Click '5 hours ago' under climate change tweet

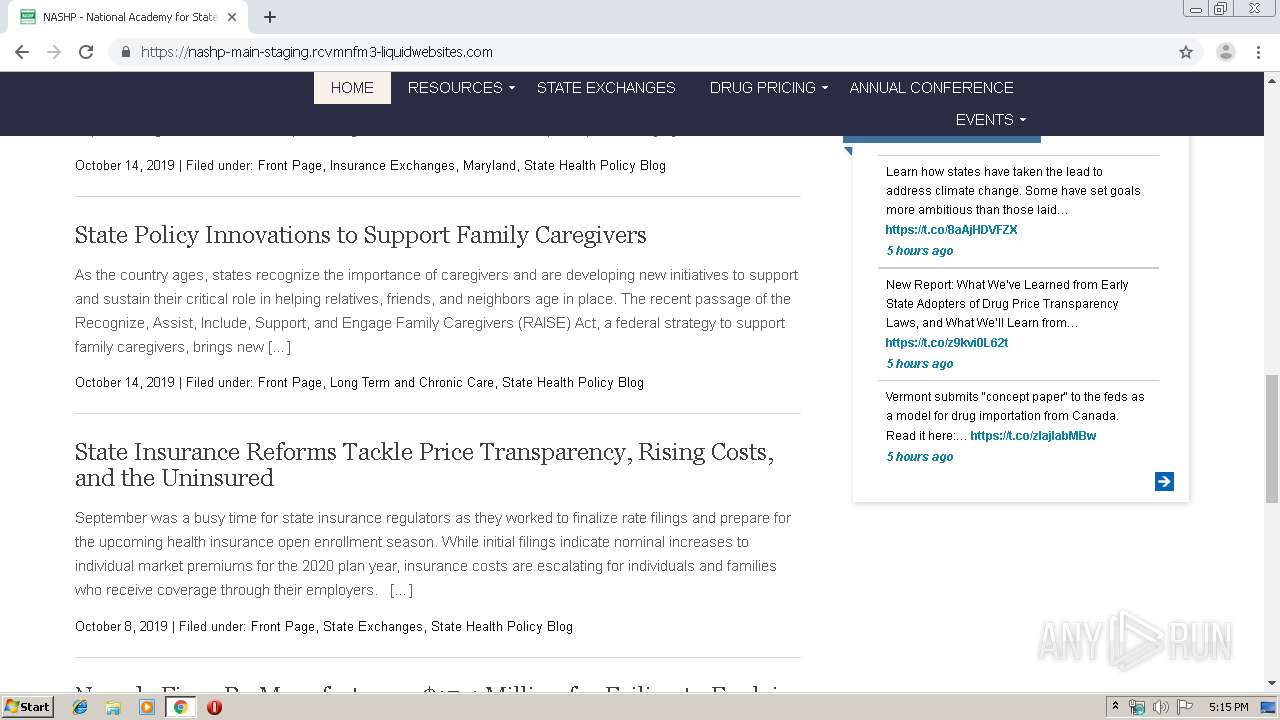click(919, 251)
